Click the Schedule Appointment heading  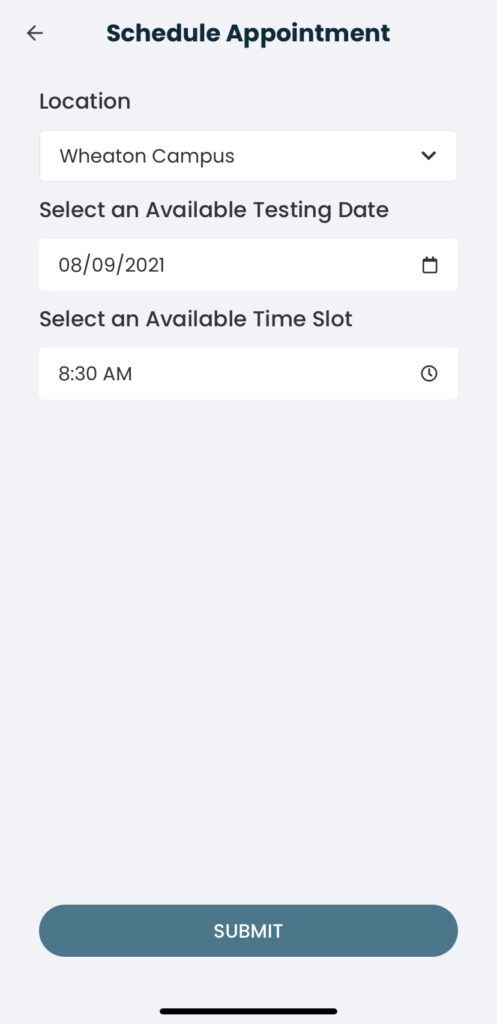[248, 33]
